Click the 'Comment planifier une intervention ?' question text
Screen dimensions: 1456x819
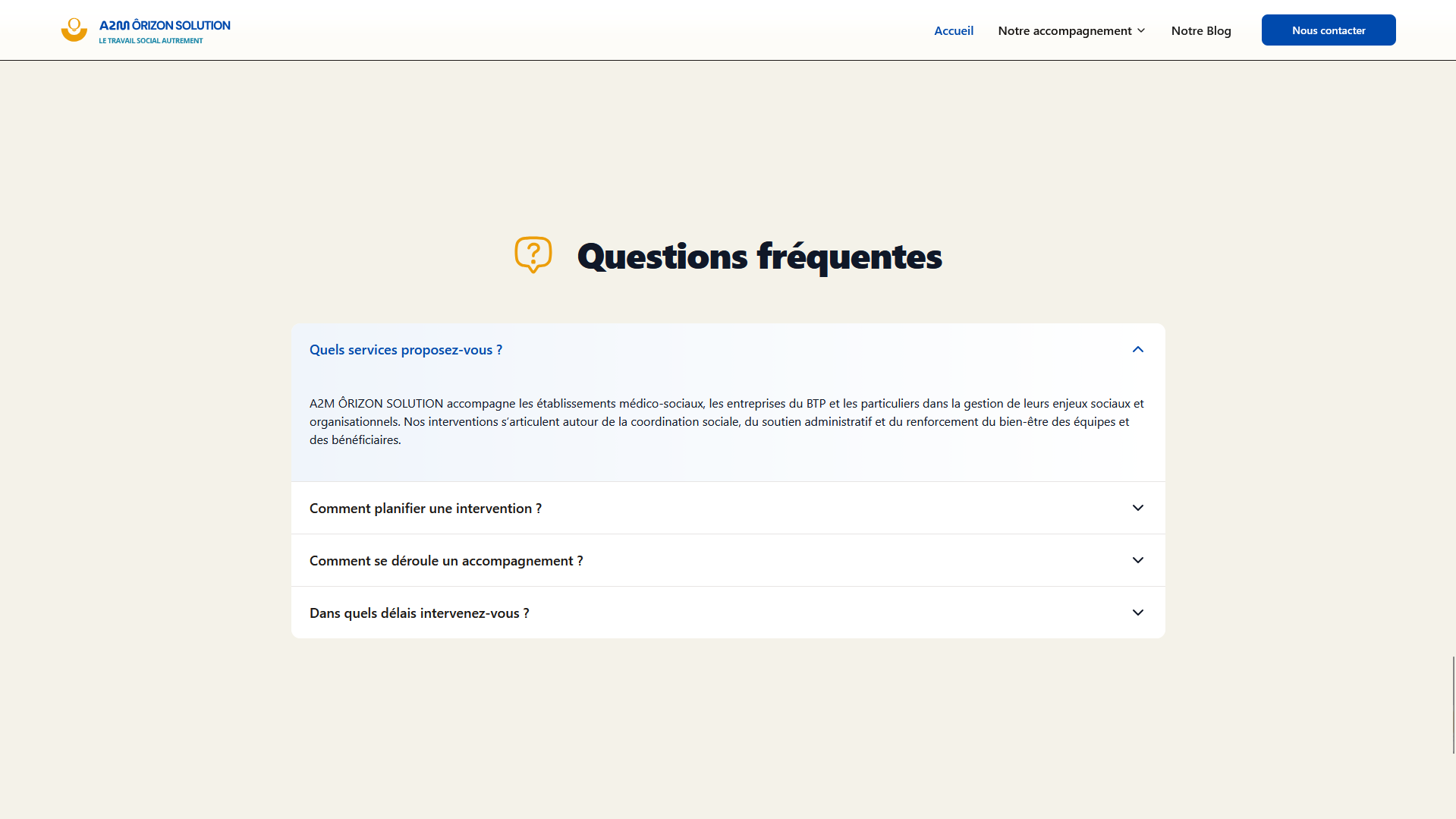(425, 508)
